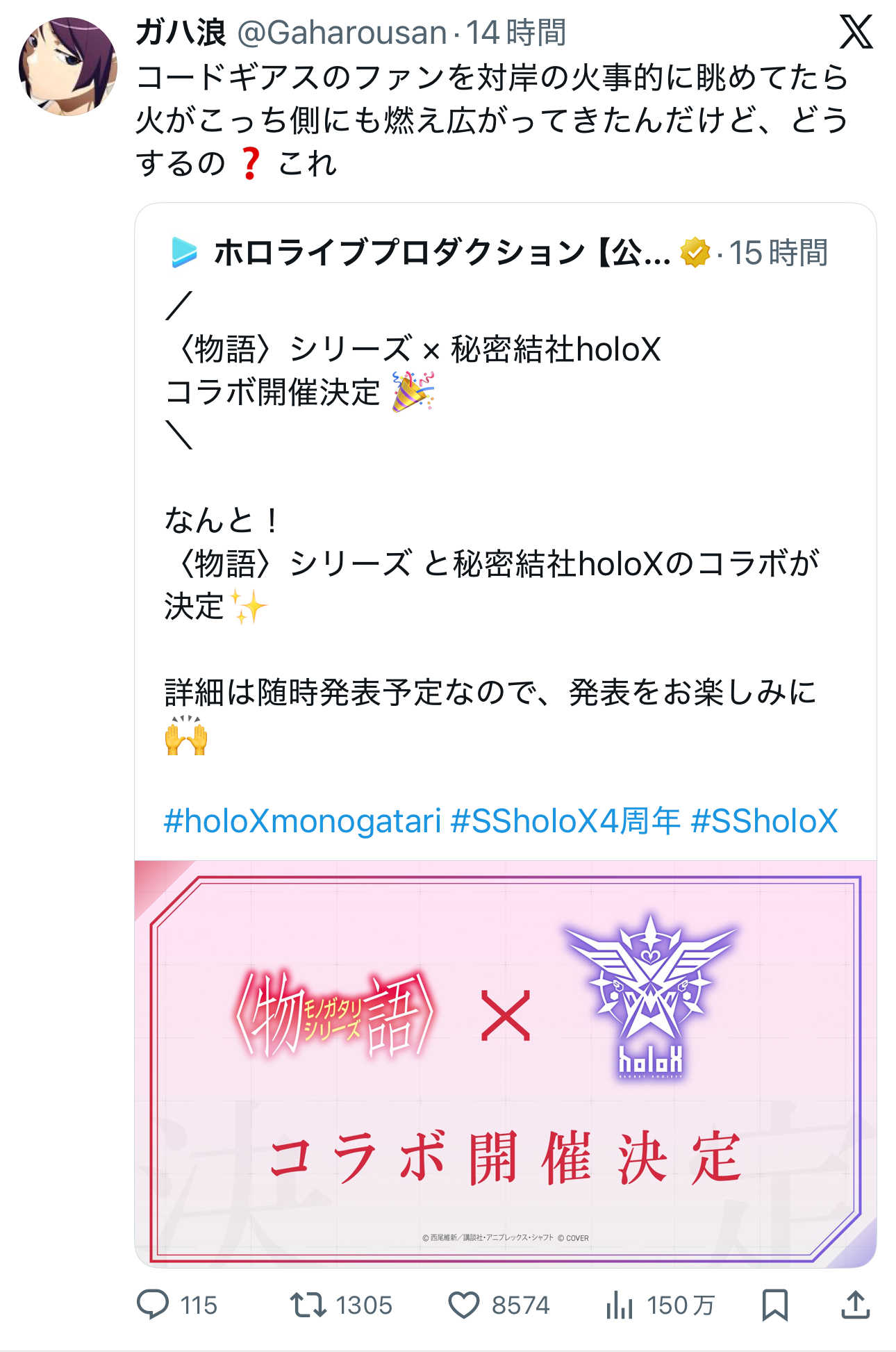Open the ホロライブプロダクション account name
The height and width of the screenshot is (1352, 896).
click(x=442, y=252)
